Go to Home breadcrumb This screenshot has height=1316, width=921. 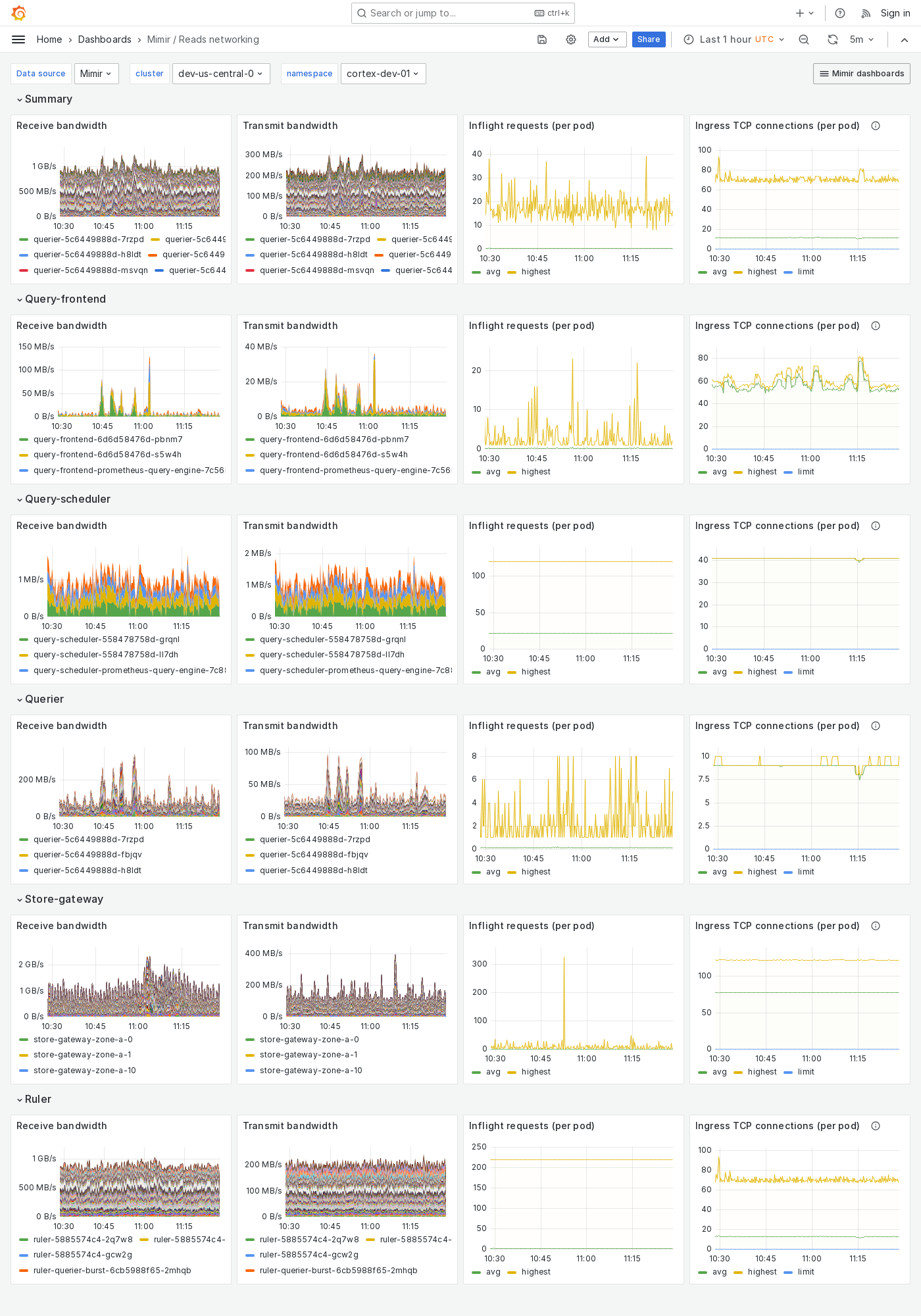pos(49,39)
